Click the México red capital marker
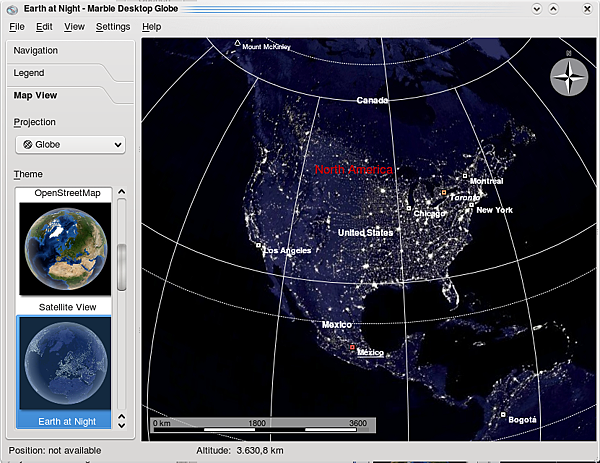 point(352,347)
